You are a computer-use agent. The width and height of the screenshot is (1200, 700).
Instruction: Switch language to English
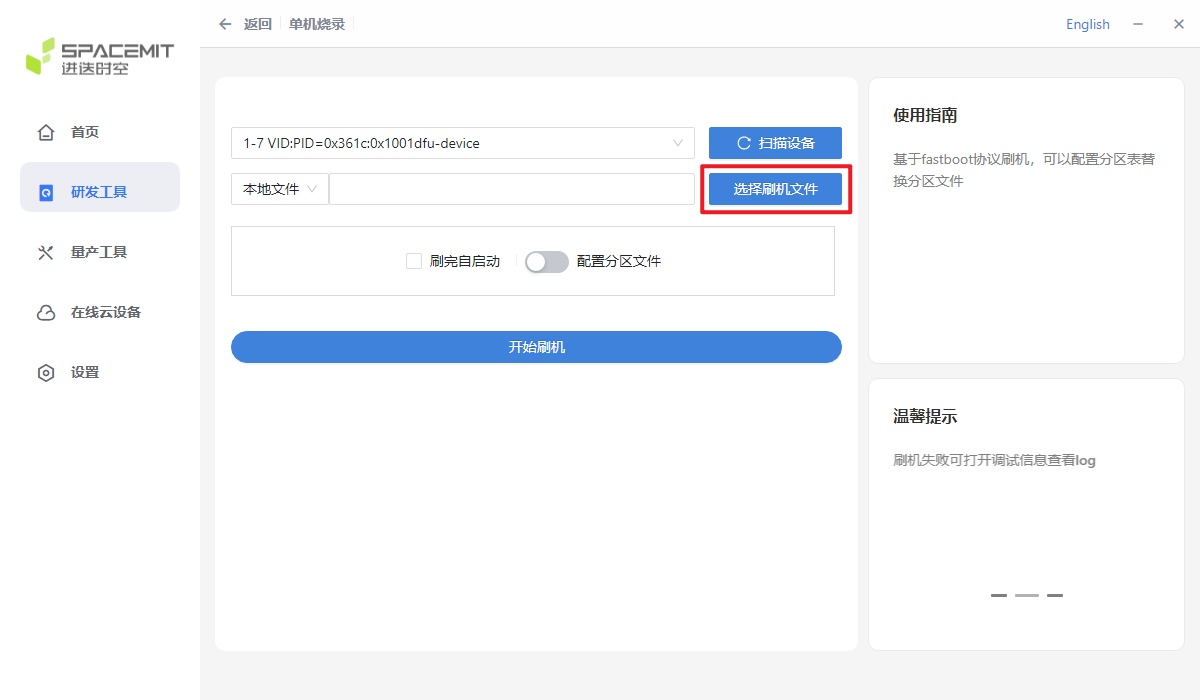tap(1088, 24)
